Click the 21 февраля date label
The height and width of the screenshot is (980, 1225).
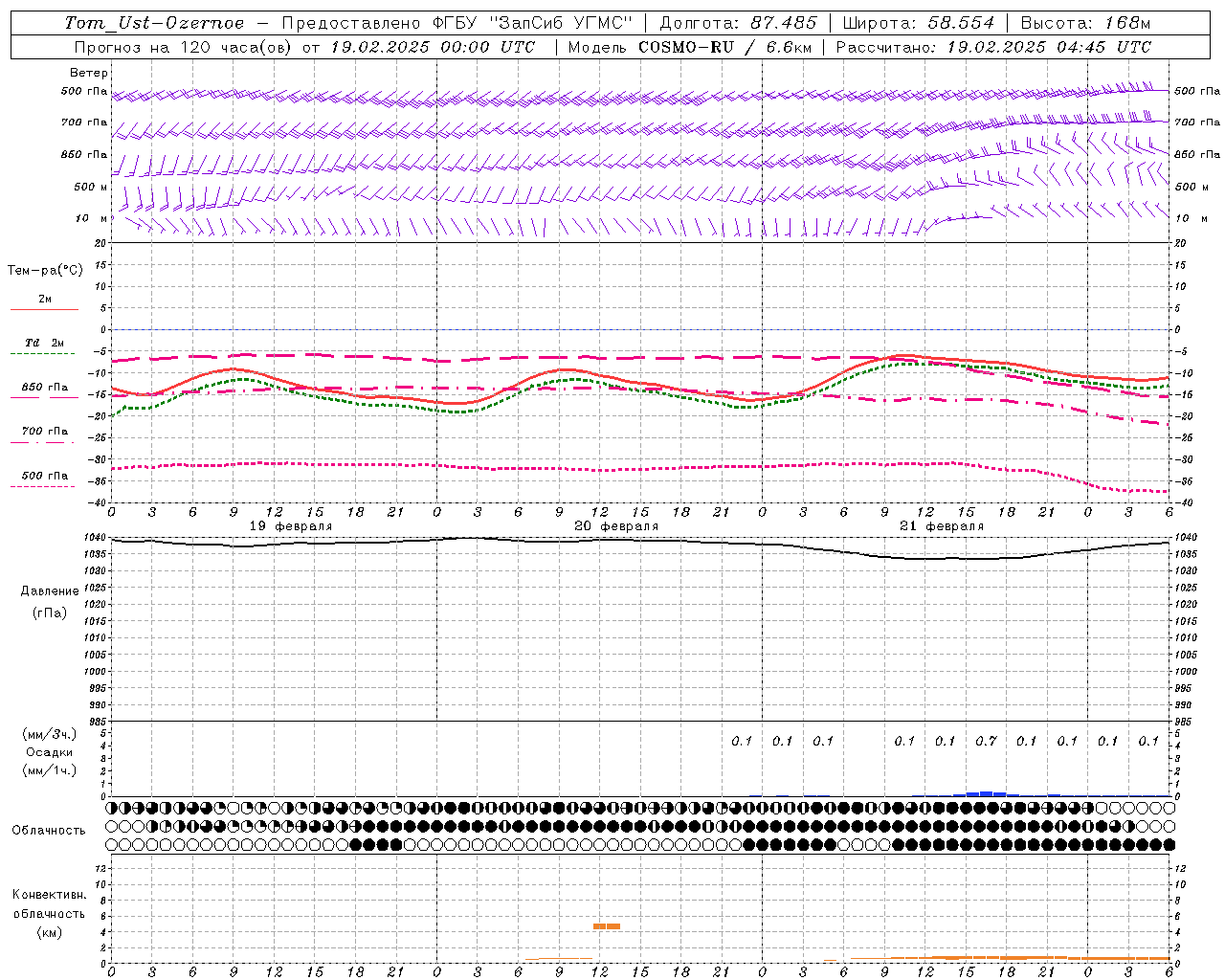[942, 526]
